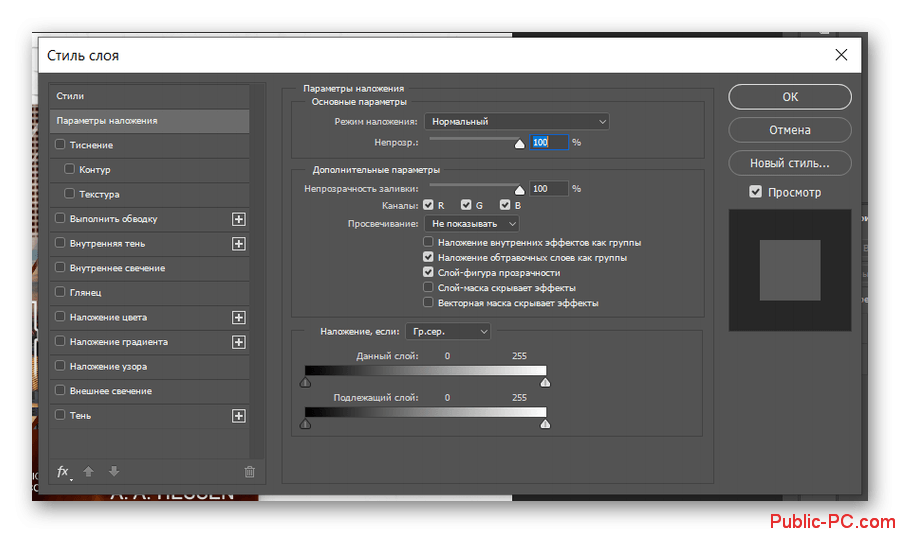Toggle the B channel checkbox
Viewport: 900px width, 533px height.
click(x=505, y=205)
